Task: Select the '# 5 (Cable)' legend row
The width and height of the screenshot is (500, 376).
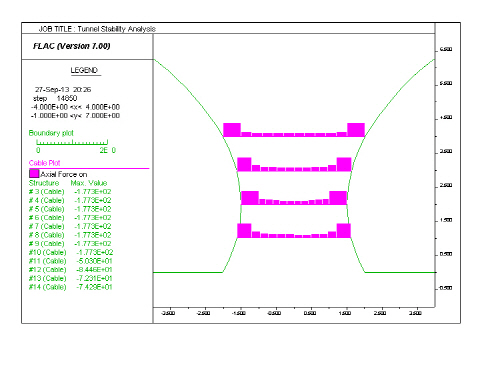Action: click(x=70, y=209)
